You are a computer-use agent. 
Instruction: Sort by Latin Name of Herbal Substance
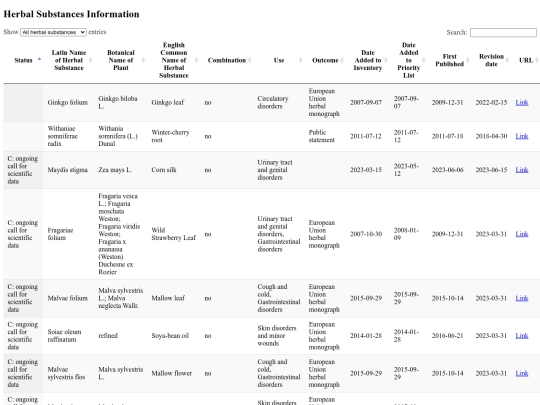click(69, 60)
